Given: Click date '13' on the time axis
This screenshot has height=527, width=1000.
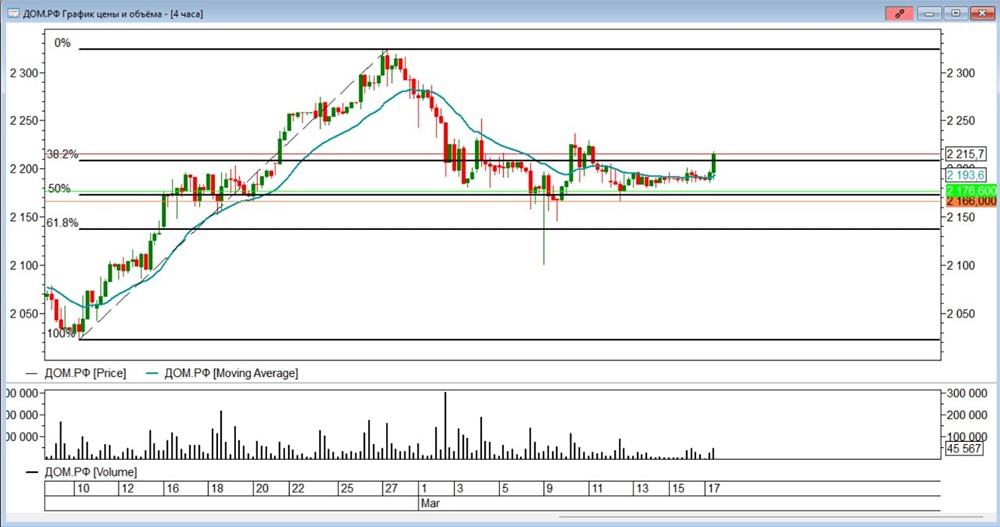Looking at the screenshot, I should click(641, 489).
